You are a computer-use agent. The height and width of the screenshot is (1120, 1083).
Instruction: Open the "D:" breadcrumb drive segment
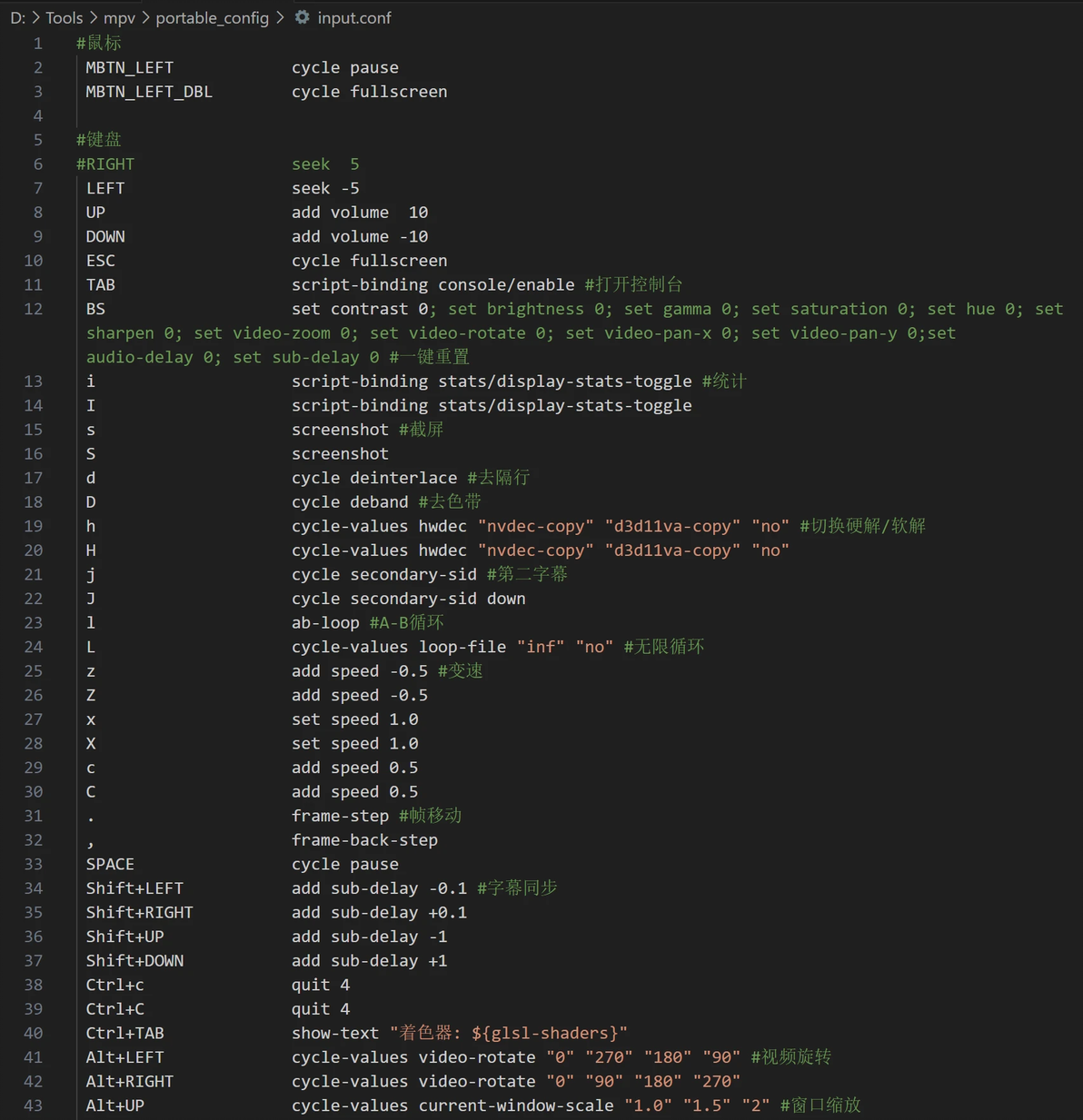click(17, 18)
